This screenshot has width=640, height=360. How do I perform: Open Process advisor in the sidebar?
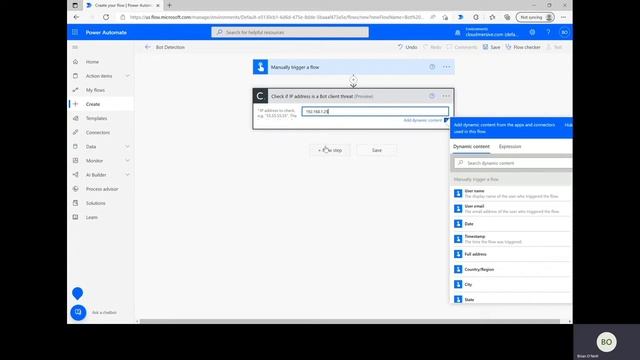click(x=101, y=189)
